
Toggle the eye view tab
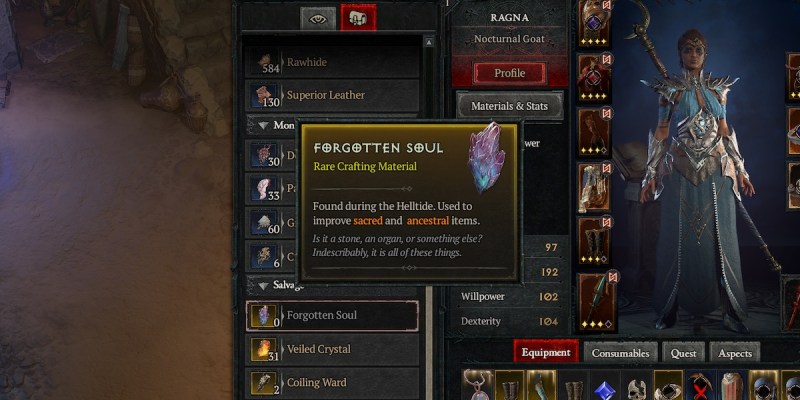[x=318, y=19]
